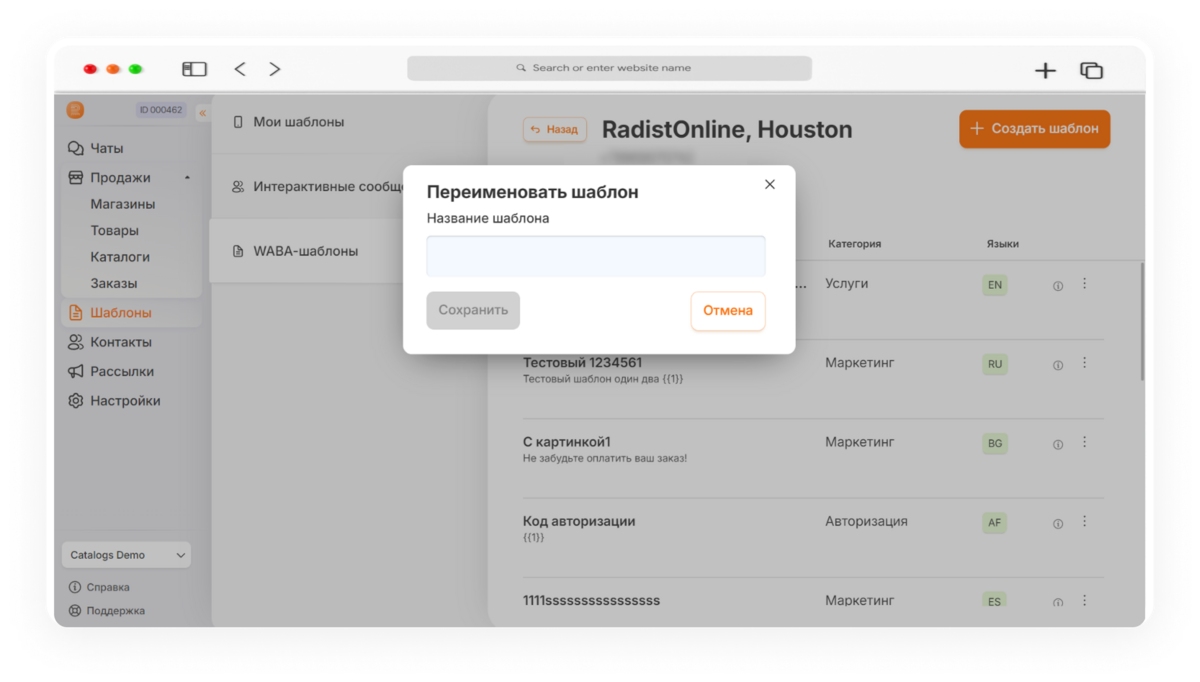The image size is (1200, 682).
Task: Click the browser address search bar
Action: [x=609, y=68]
